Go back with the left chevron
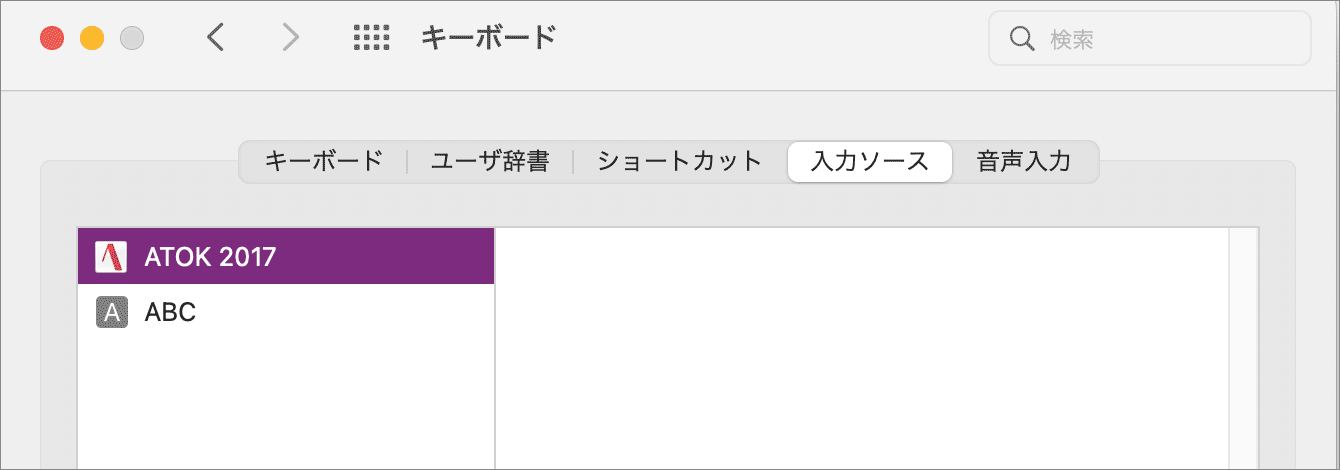The height and width of the screenshot is (470, 1340). click(215, 38)
